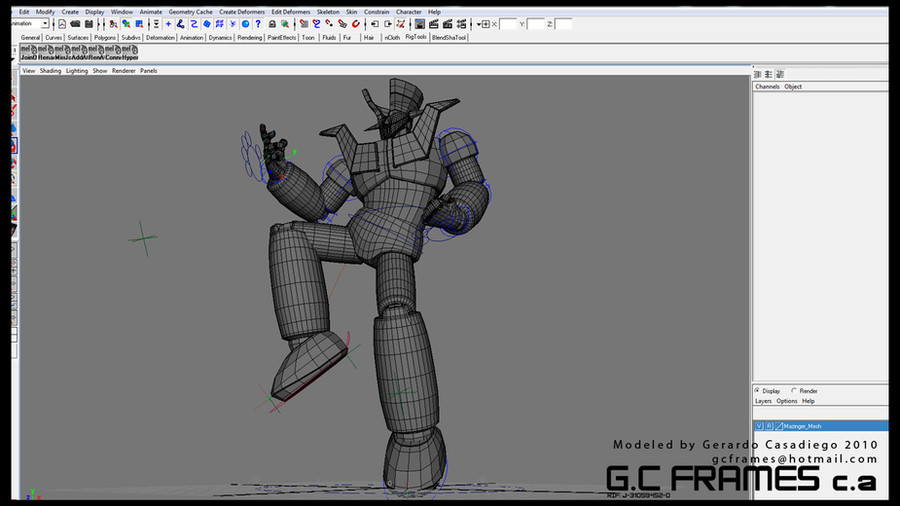This screenshot has height=506, width=900.
Task: Select the Mazinger_Mesh layer row
Action: (x=821, y=426)
